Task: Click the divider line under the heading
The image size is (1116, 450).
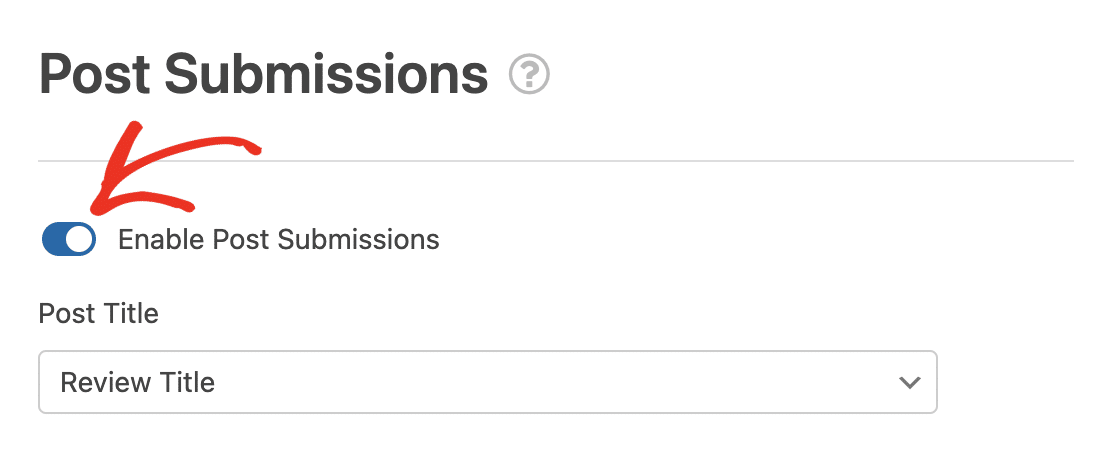Action: pyautogui.click(x=556, y=161)
